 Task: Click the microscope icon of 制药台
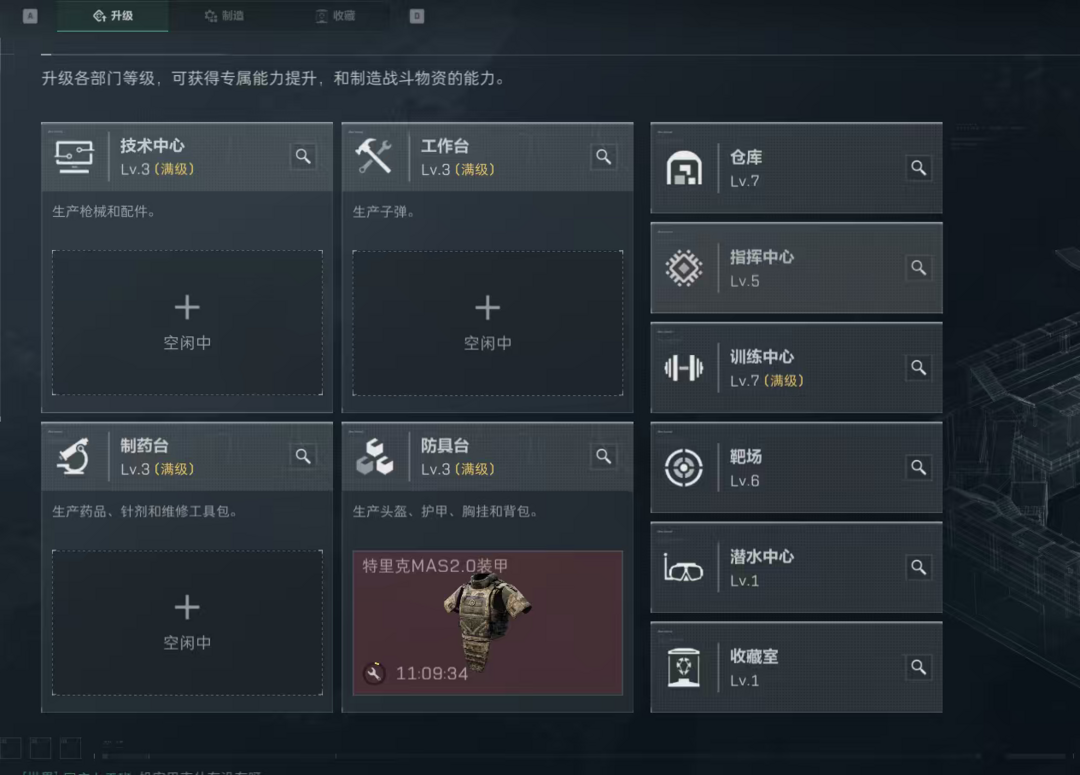(x=74, y=456)
